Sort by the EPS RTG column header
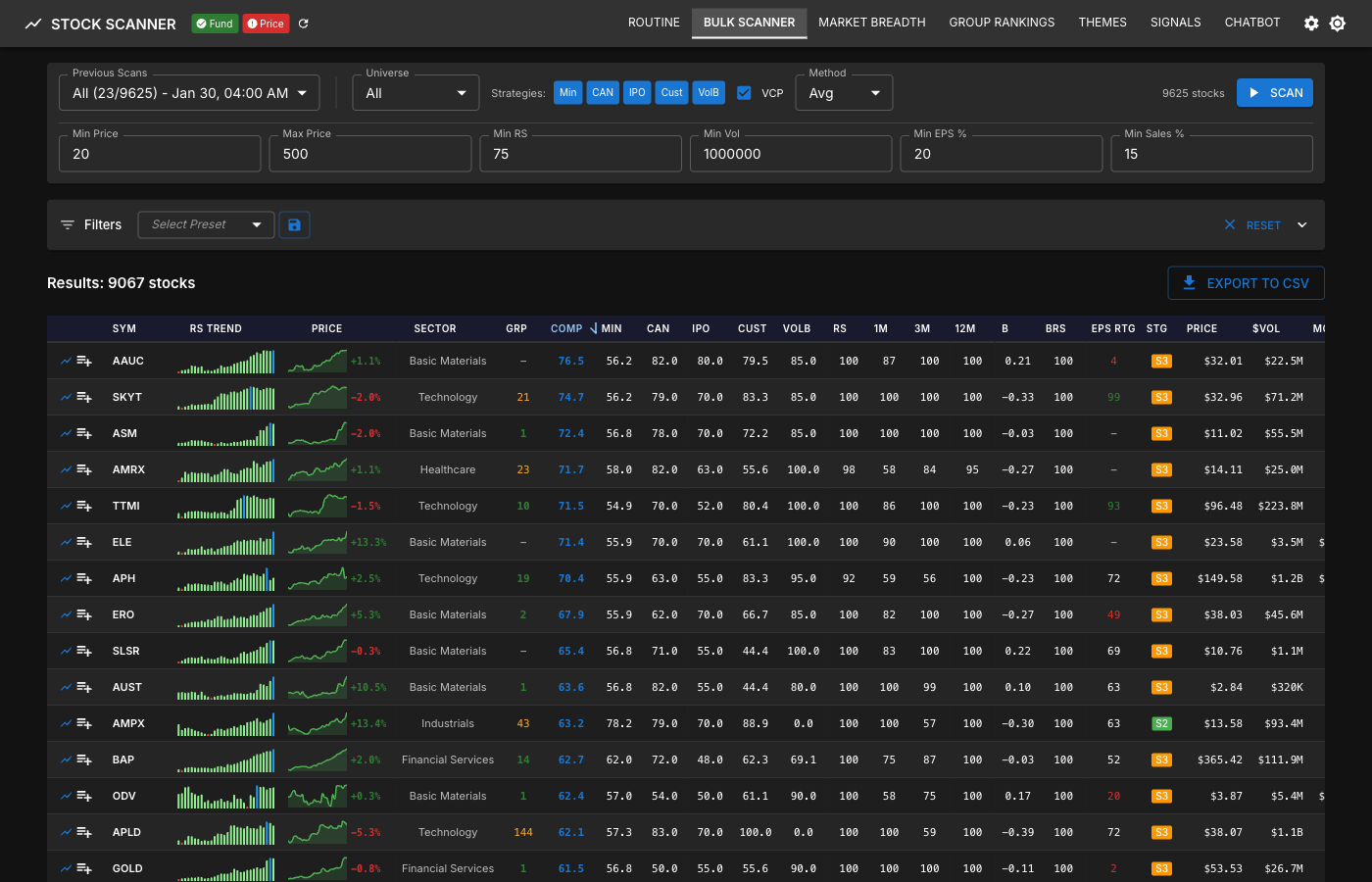 click(1113, 328)
